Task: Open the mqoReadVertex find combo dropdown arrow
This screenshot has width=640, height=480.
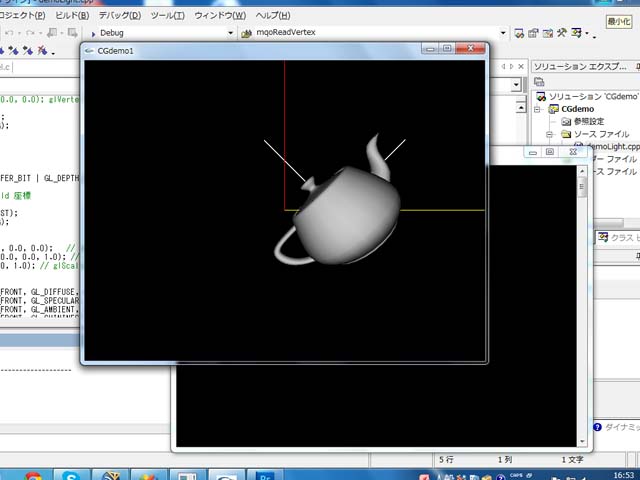Action: (503, 33)
